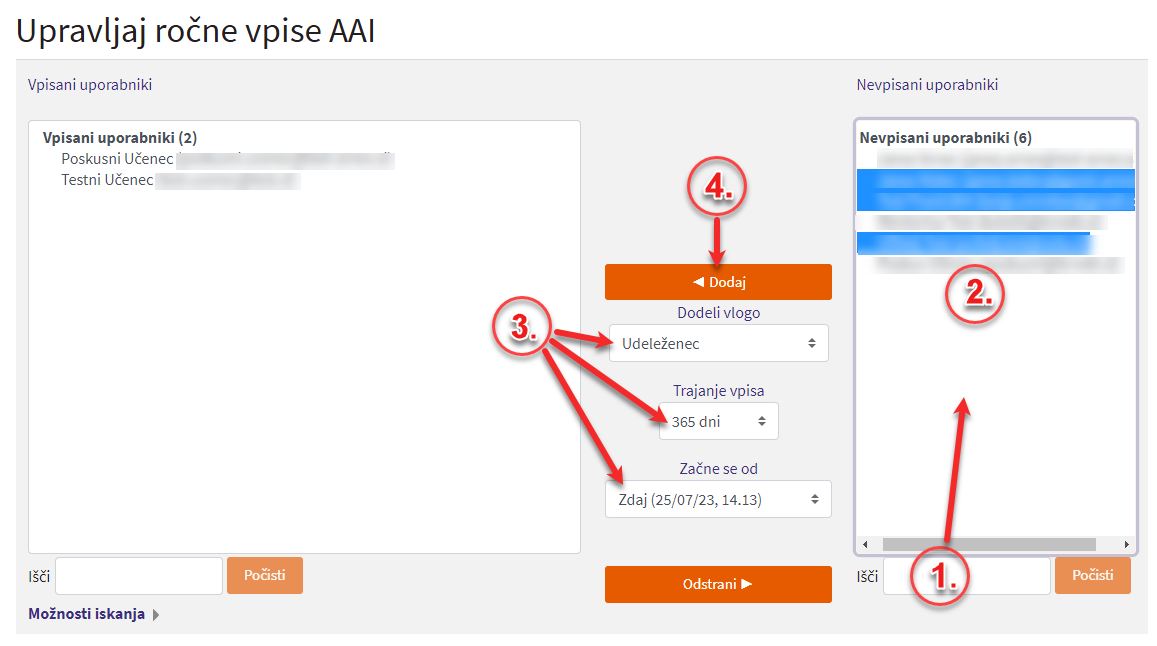The width and height of the screenshot is (1157, 646).
Task: Select Poskusni Učenec in the enrolled list
Action: [x=118, y=159]
